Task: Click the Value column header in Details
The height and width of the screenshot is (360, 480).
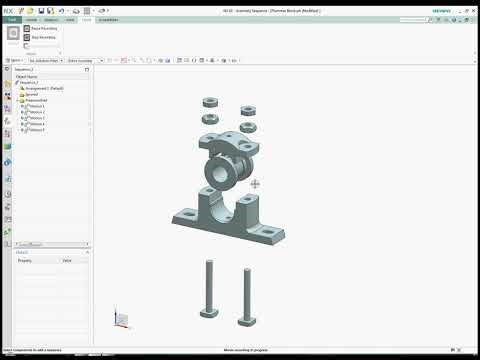Action: [67, 261]
